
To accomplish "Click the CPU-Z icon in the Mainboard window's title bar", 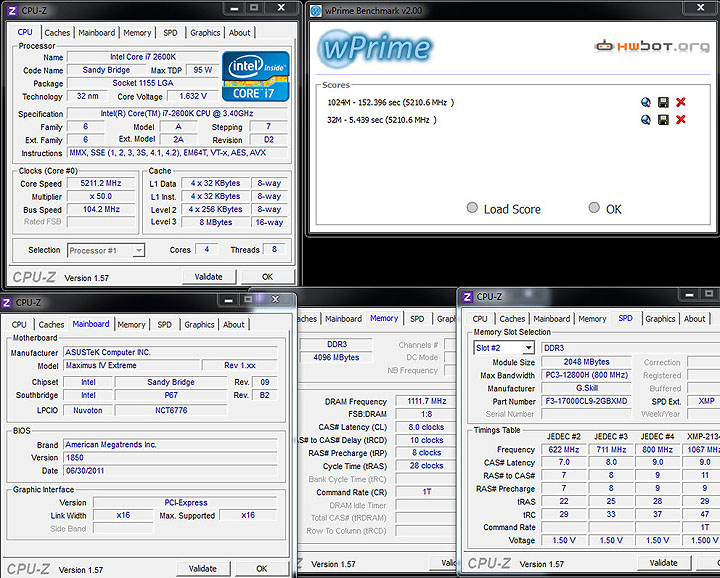I will click(x=6, y=303).
